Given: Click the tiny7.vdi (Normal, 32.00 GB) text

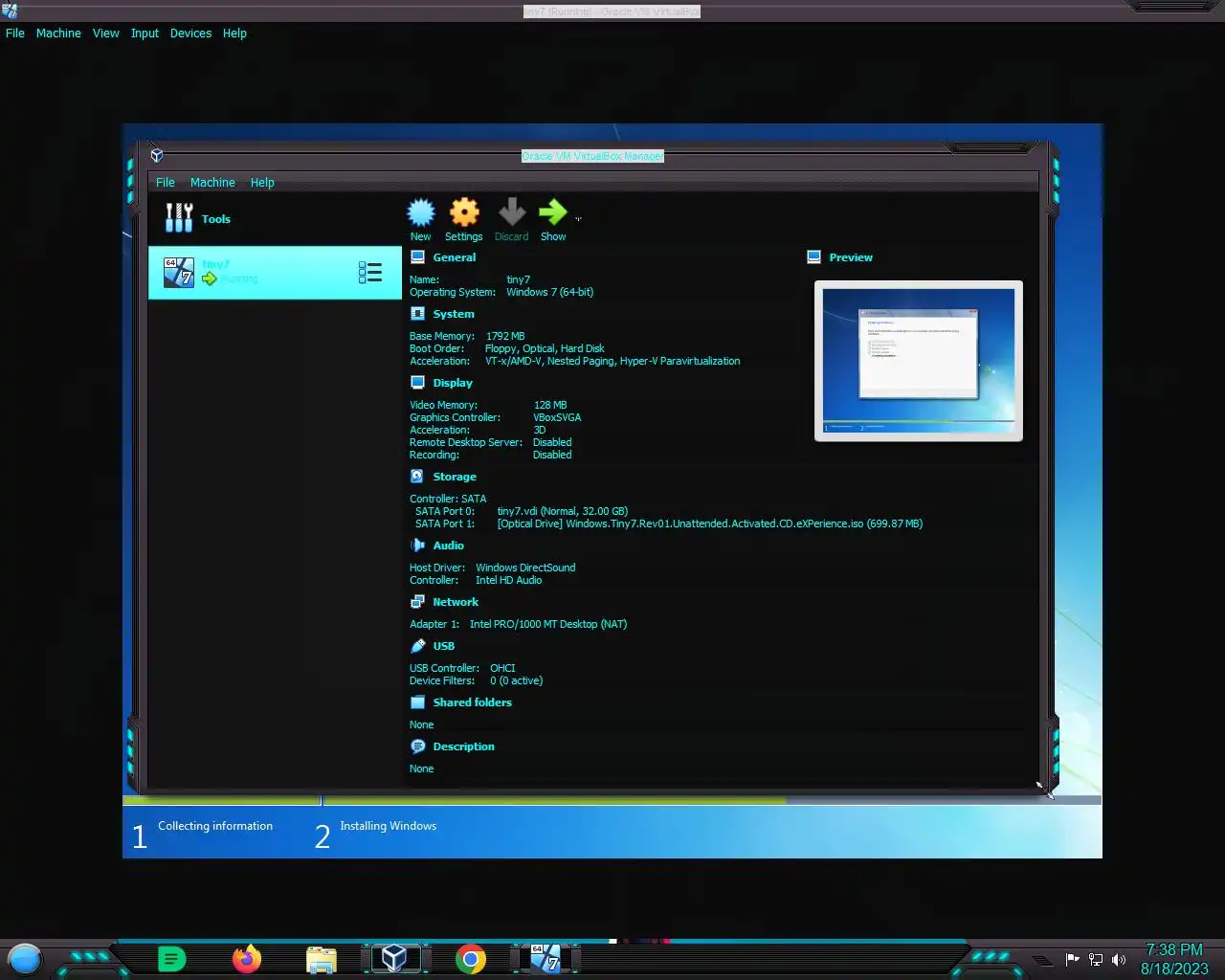Looking at the screenshot, I should 563,511.
